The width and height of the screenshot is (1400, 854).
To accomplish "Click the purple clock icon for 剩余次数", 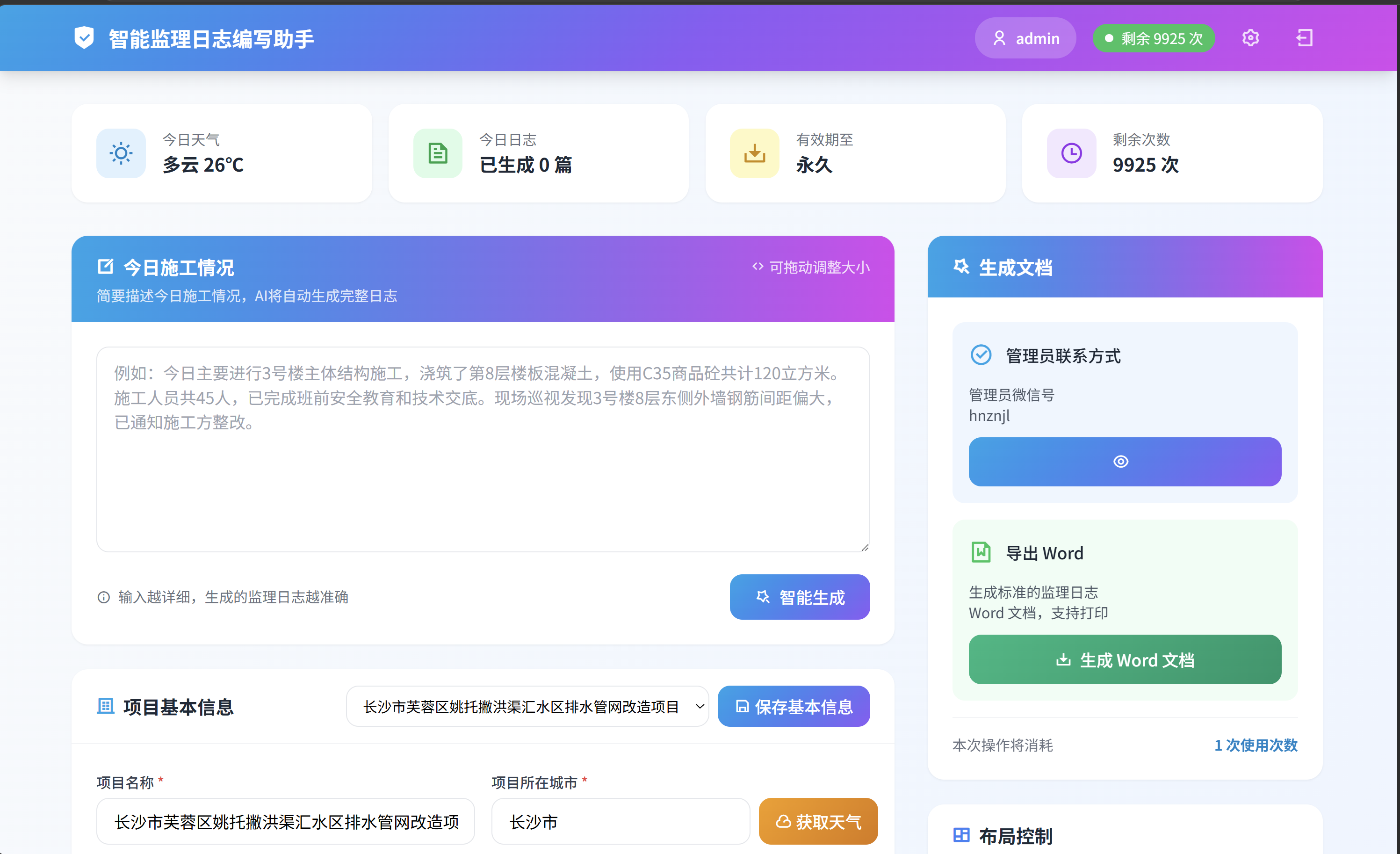I will (x=1072, y=153).
